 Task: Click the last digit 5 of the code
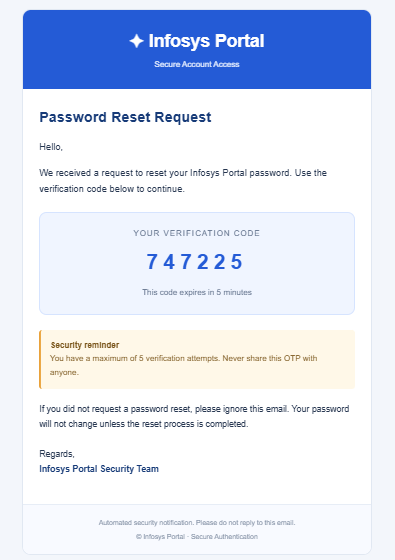[x=237, y=261]
